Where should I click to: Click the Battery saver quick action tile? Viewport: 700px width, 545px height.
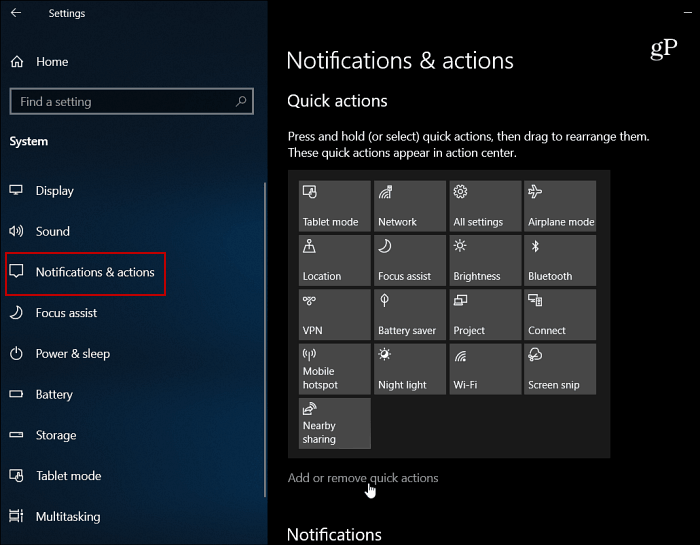(410, 315)
